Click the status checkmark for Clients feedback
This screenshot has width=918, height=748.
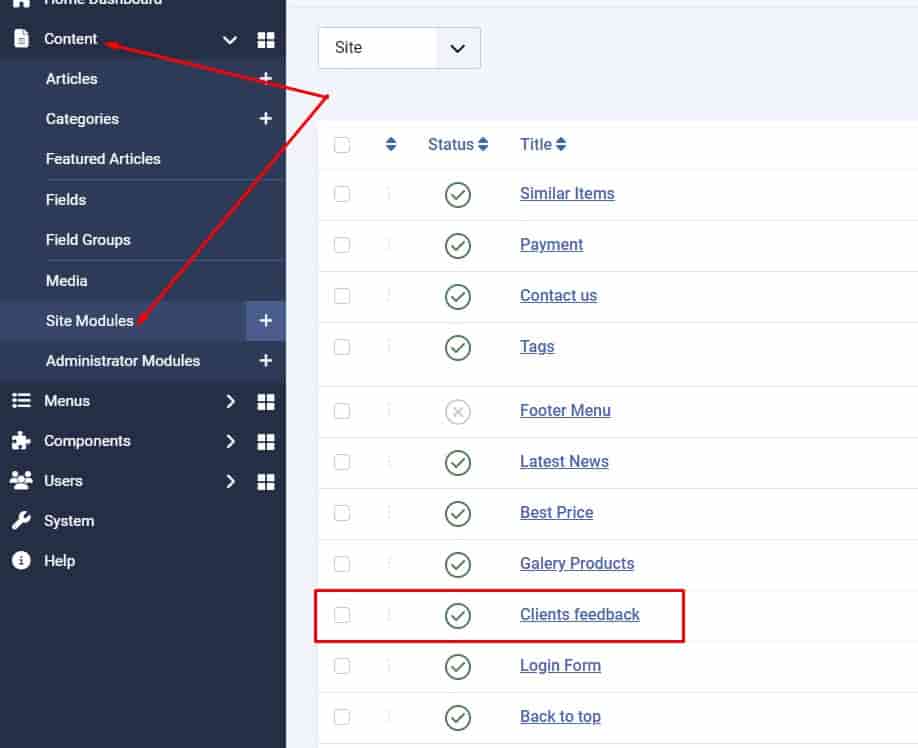tap(458, 615)
